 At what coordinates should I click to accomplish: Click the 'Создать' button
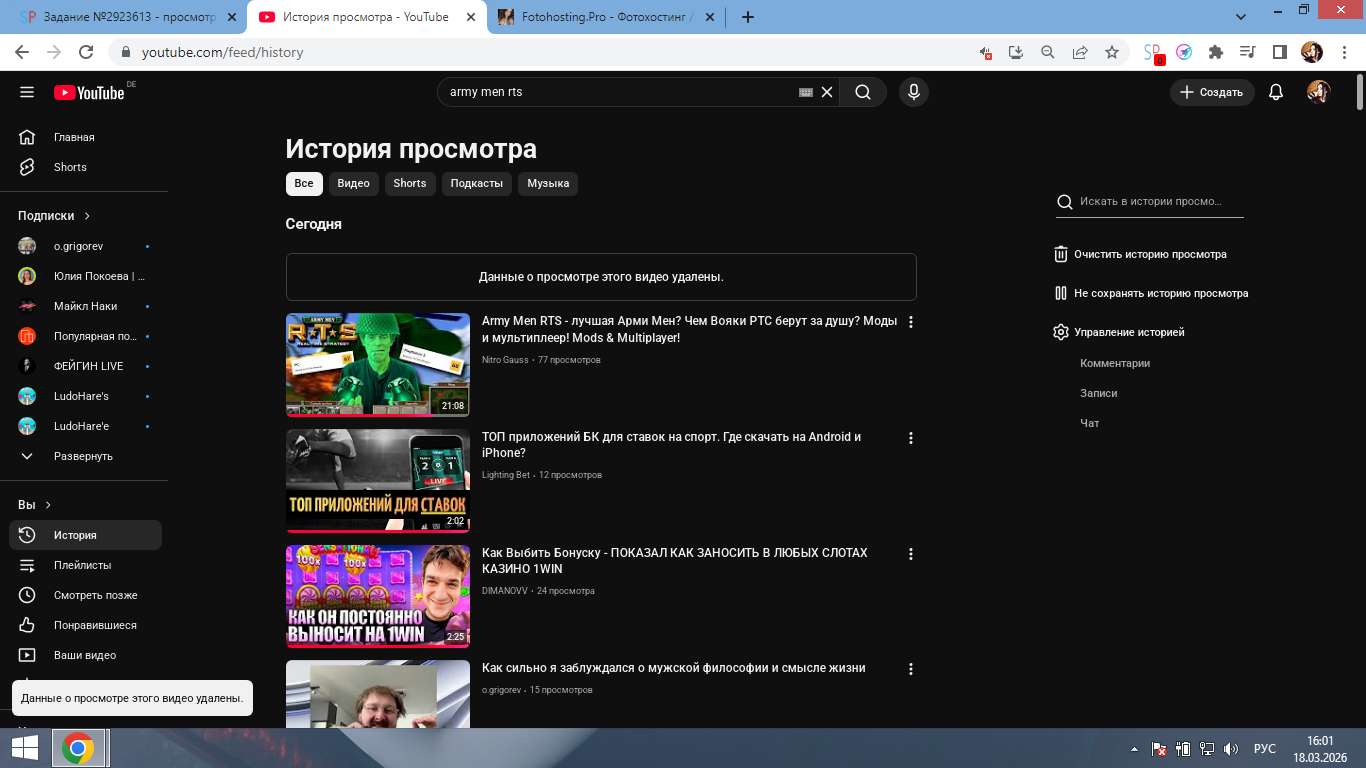coord(1212,92)
